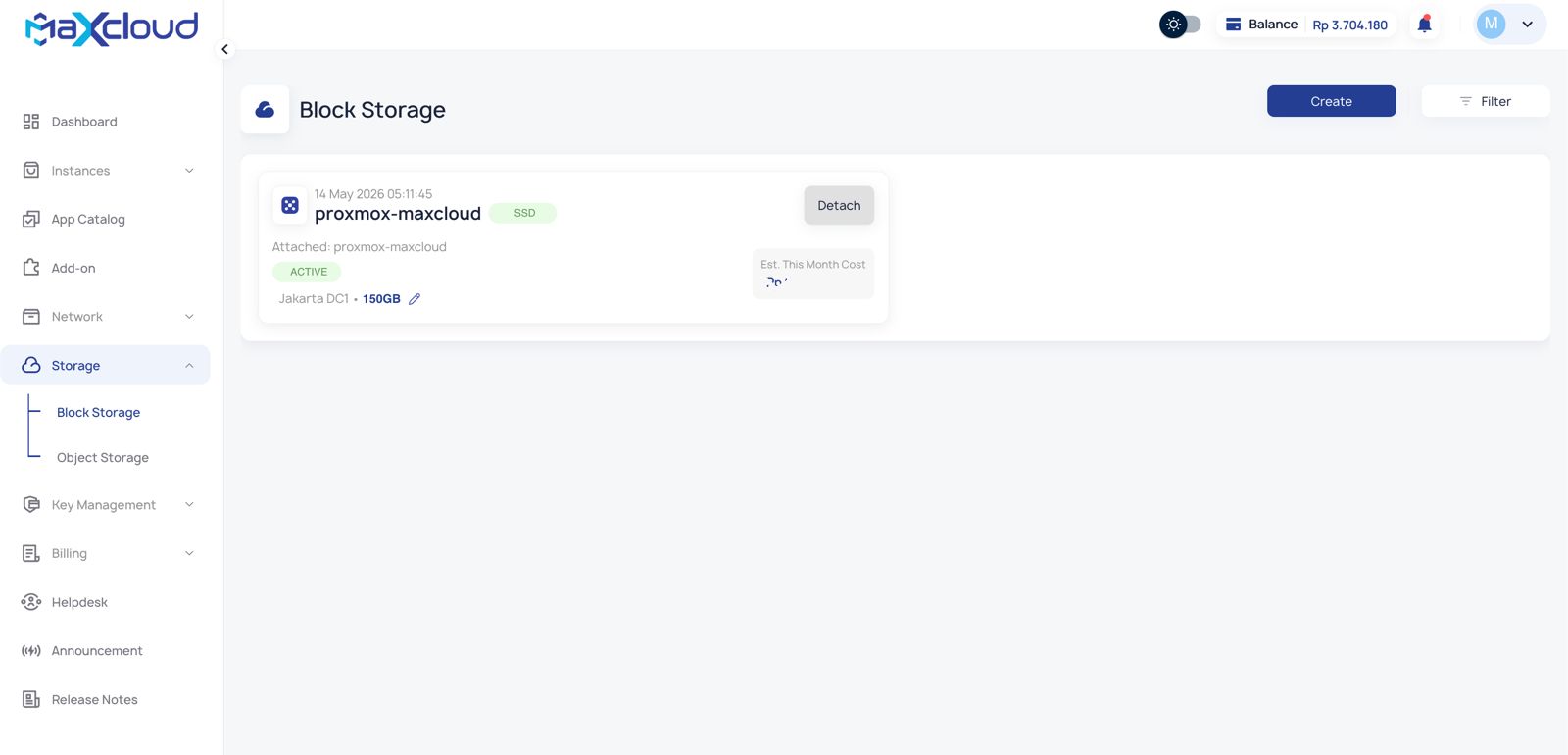Image resolution: width=1568 pixels, height=755 pixels.
Task: Expand the Network menu chevron
Action: click(189, 317)
